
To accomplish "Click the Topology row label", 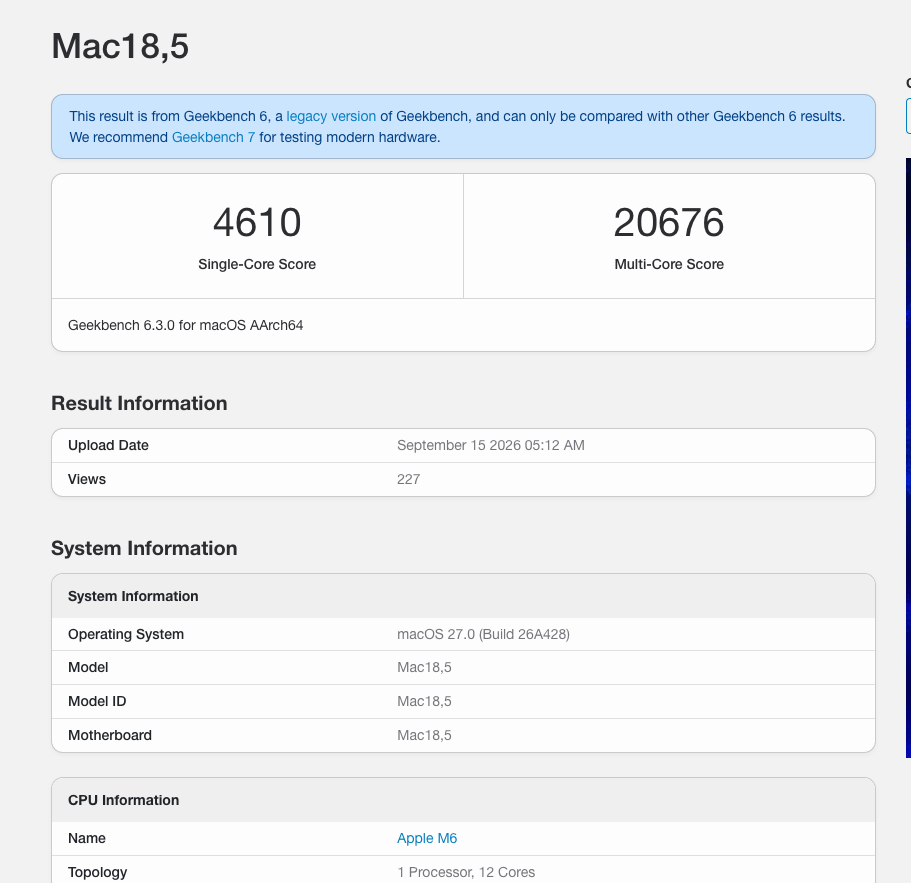I will pyautogui.click(x=98, y=872).
